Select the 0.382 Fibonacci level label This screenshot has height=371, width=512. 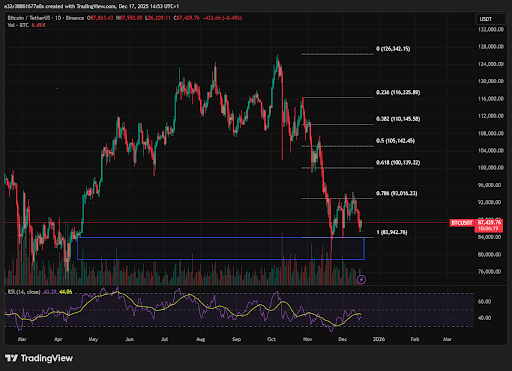(398, 119)
